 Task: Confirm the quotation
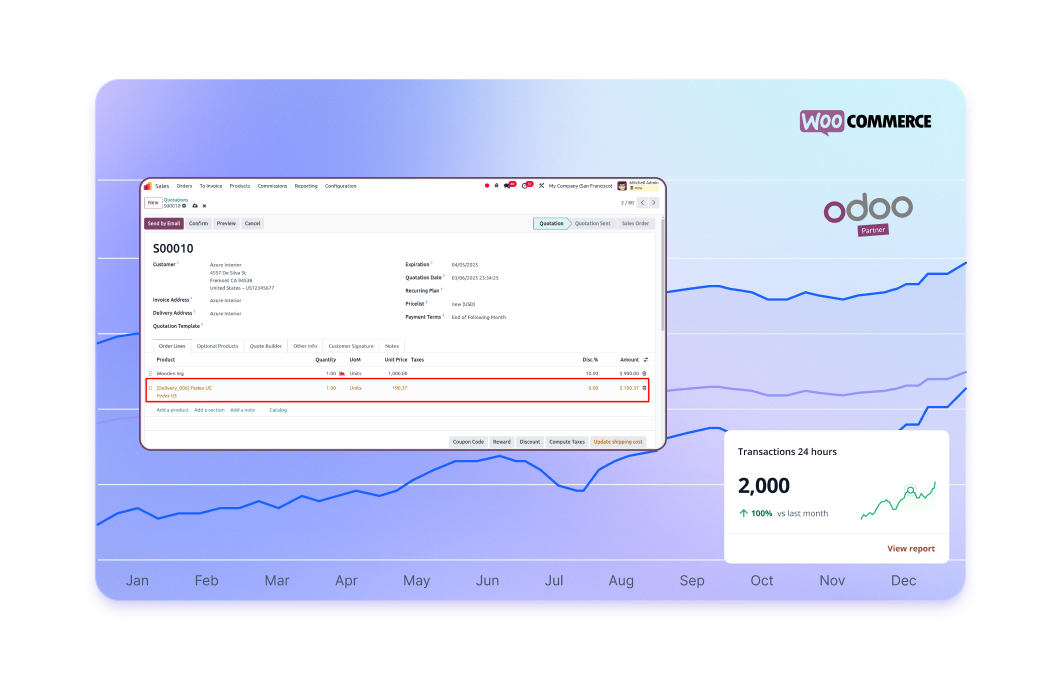coord(198,223)
